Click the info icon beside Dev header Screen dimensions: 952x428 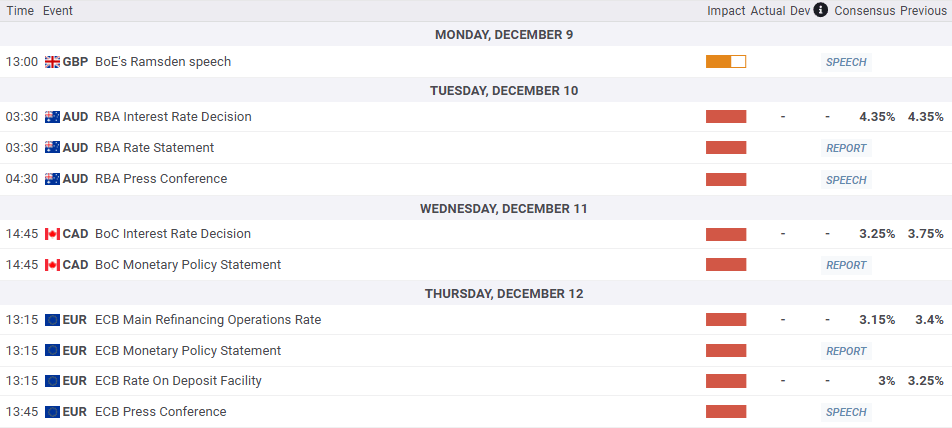click(820, 10)
